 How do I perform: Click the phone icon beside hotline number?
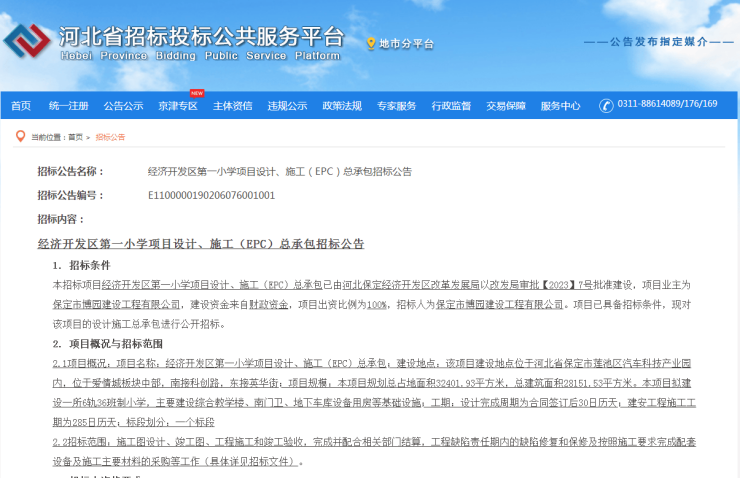click(606, 106)
